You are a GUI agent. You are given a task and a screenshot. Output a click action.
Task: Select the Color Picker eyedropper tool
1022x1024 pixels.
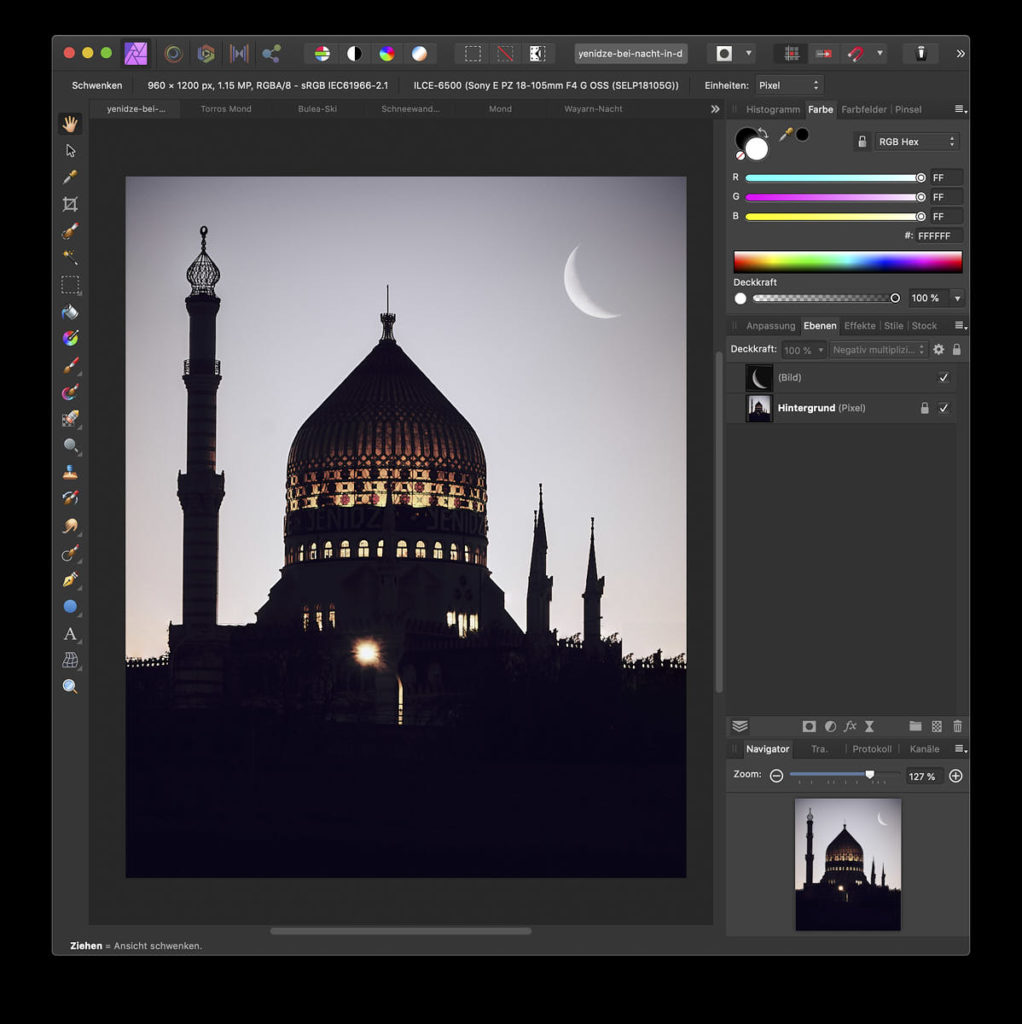click(70, 177)
